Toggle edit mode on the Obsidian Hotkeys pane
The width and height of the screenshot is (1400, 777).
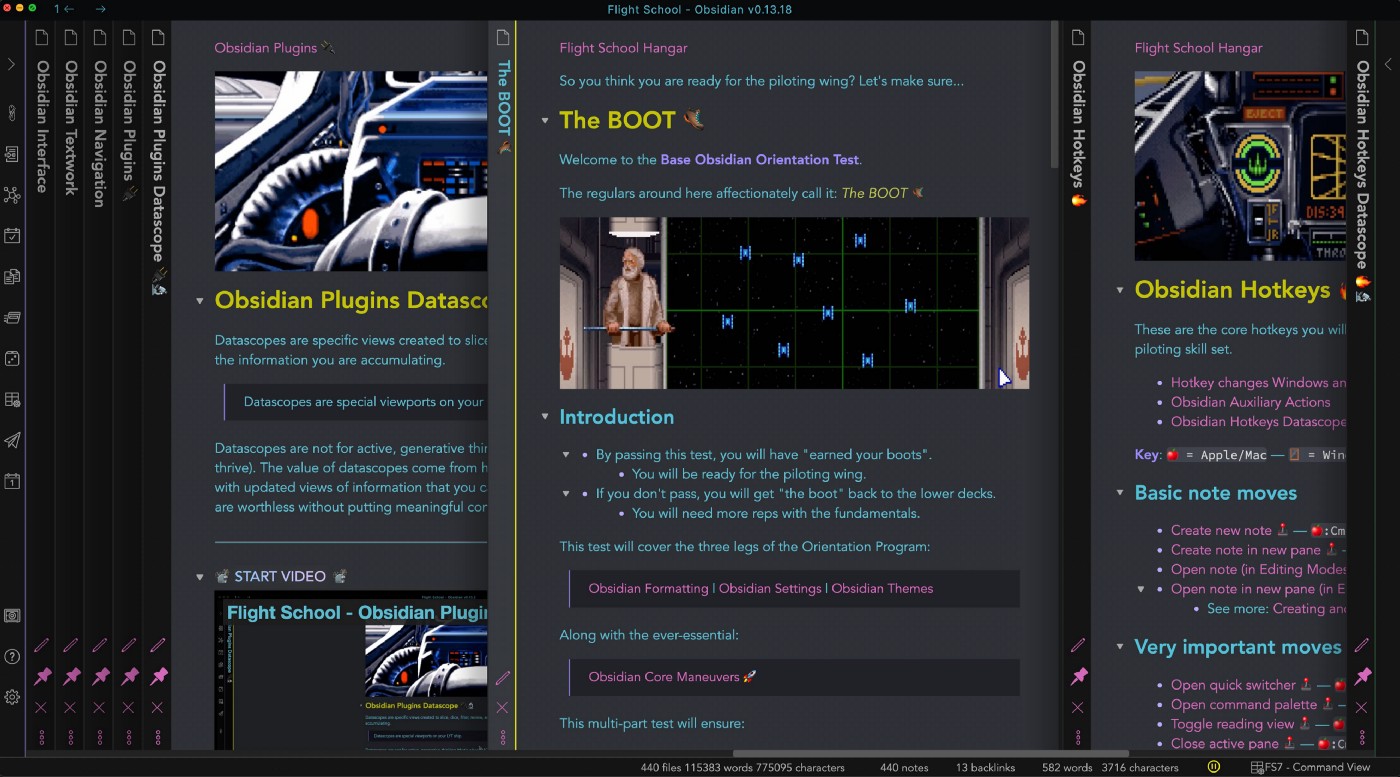pyautogui.click(x=1079, y=645)
